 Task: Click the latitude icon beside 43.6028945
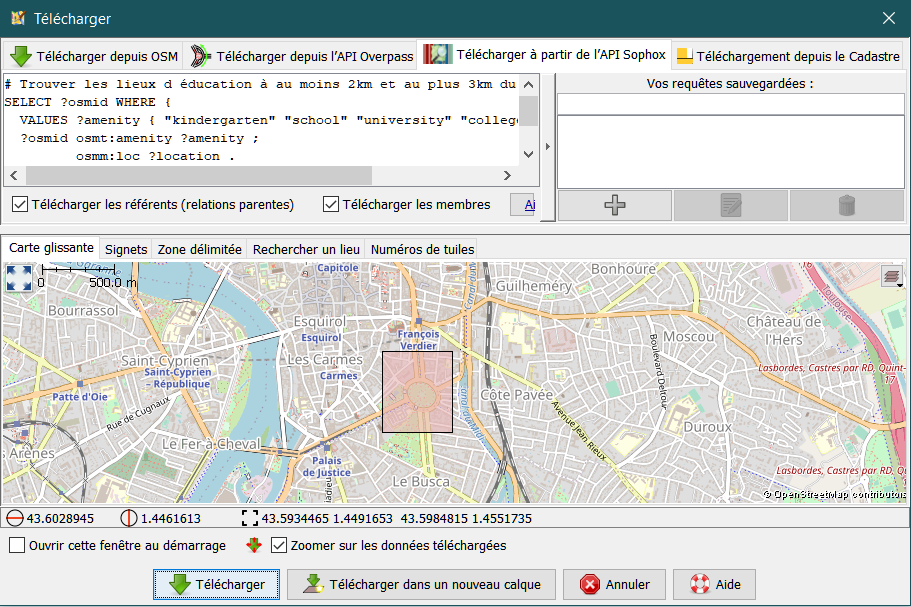pyautogui.click(x=15, y=518)
